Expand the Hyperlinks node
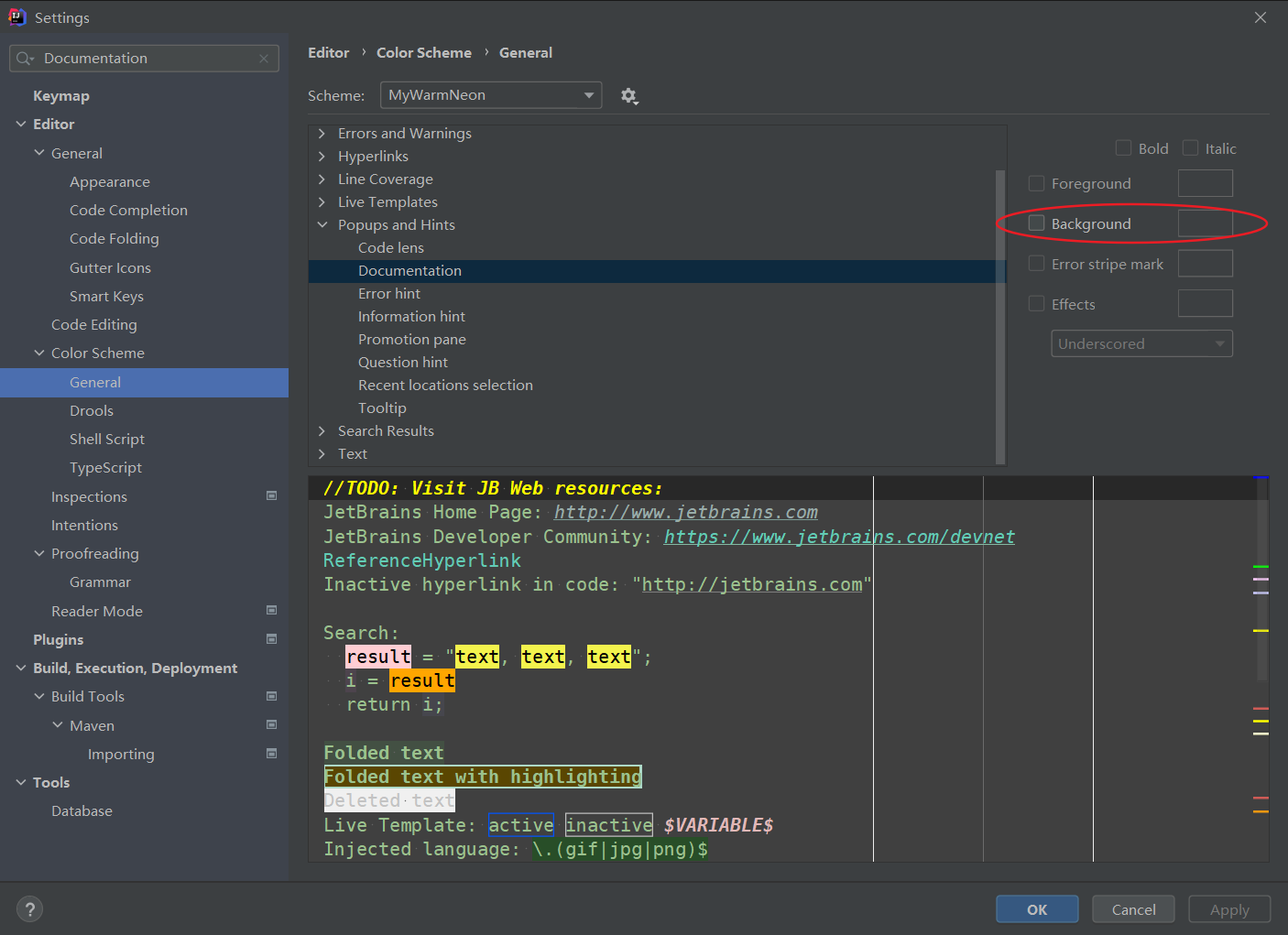Viewport: 1288px width, 935px height. tap(322, 157)
